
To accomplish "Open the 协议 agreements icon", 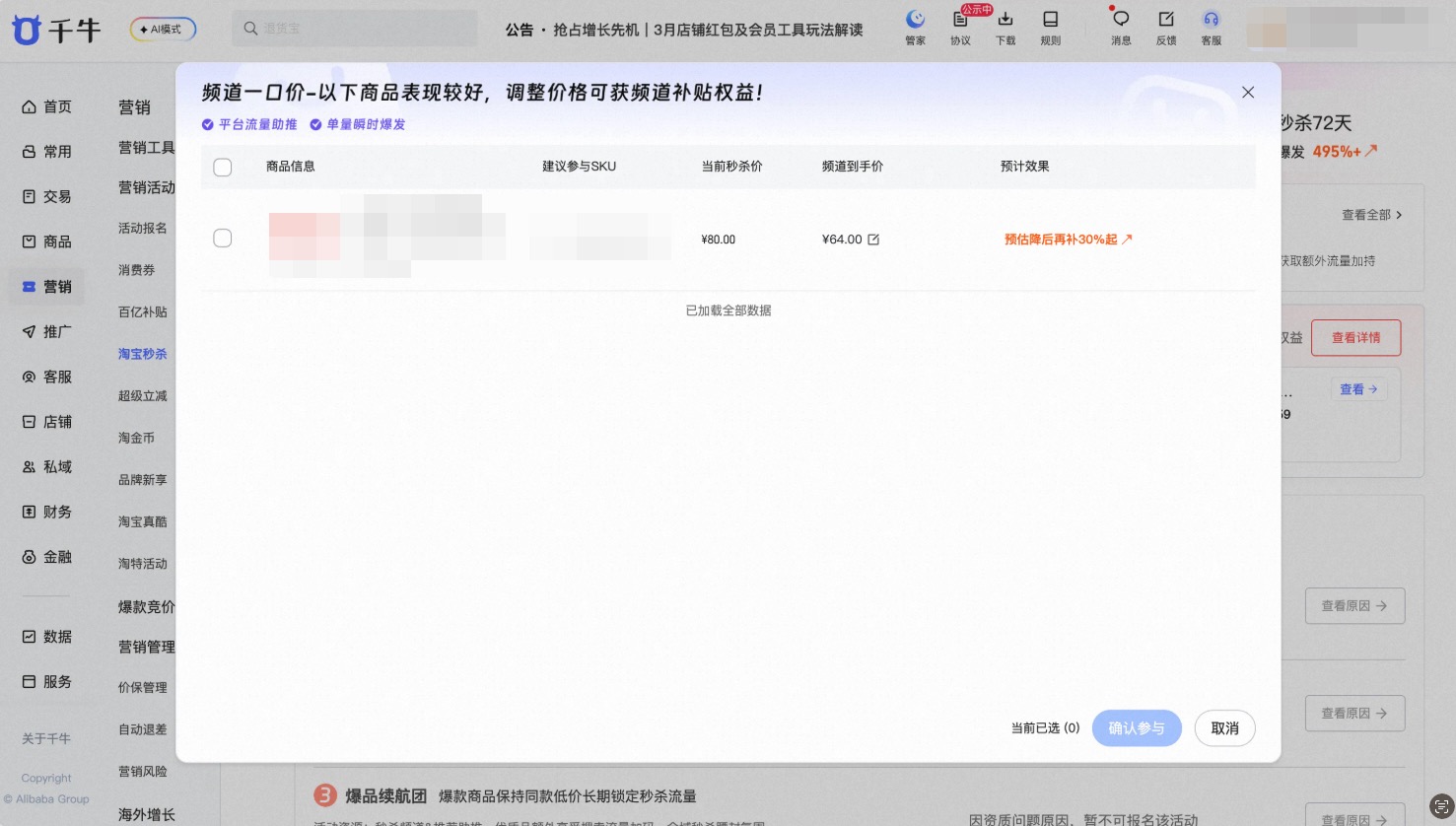I will [960, 28].
